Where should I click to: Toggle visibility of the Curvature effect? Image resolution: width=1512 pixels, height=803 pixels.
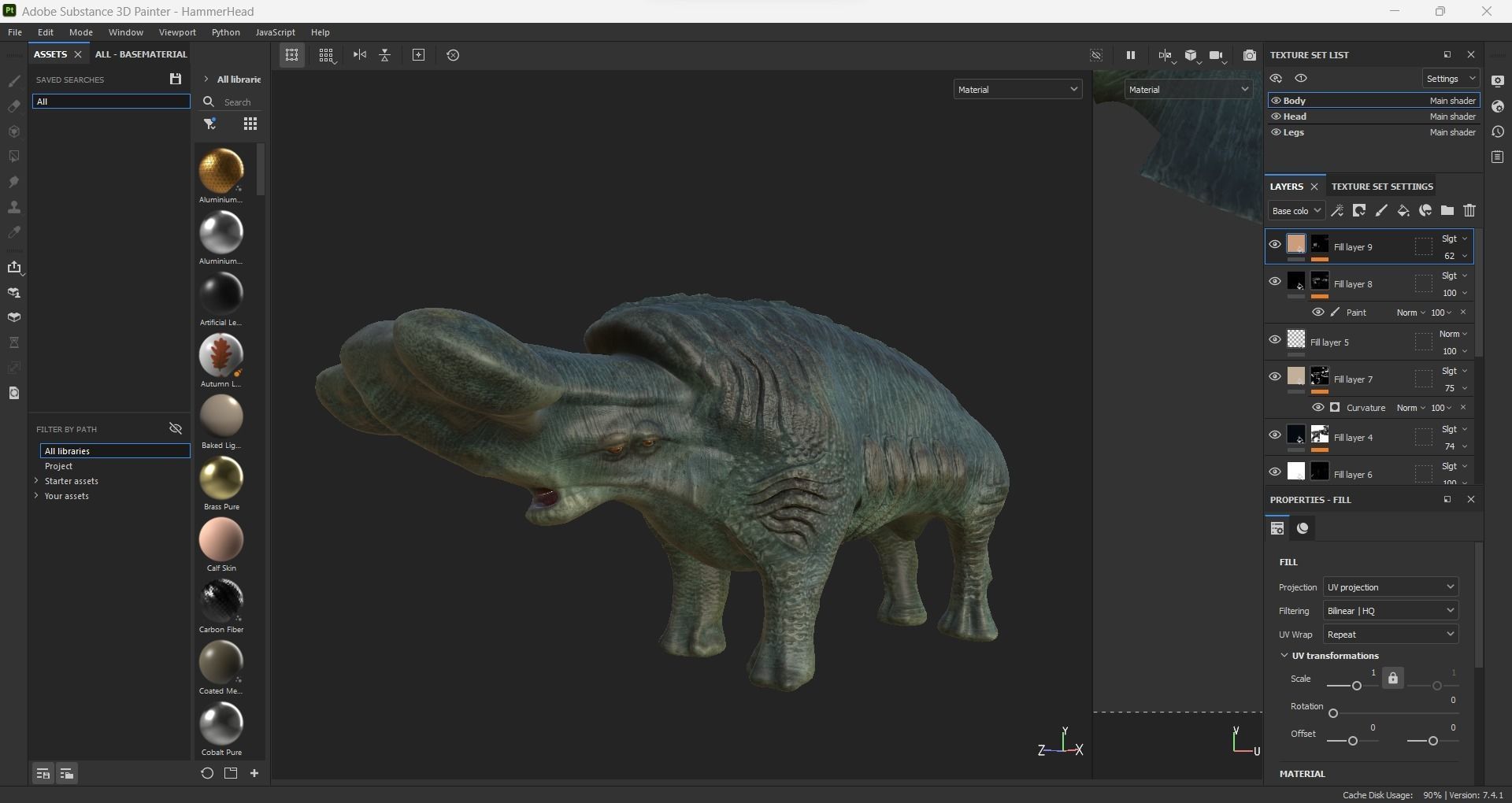click(1318, 407)
